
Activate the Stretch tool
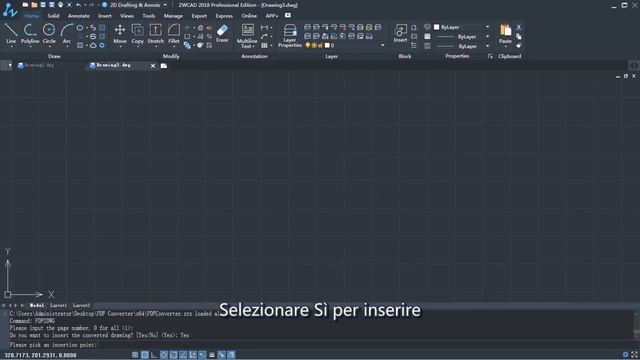pyautogui.click(x=156, y=33)
